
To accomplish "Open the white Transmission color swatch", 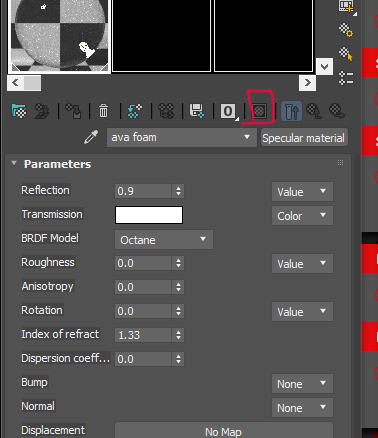I will [149, 215].
